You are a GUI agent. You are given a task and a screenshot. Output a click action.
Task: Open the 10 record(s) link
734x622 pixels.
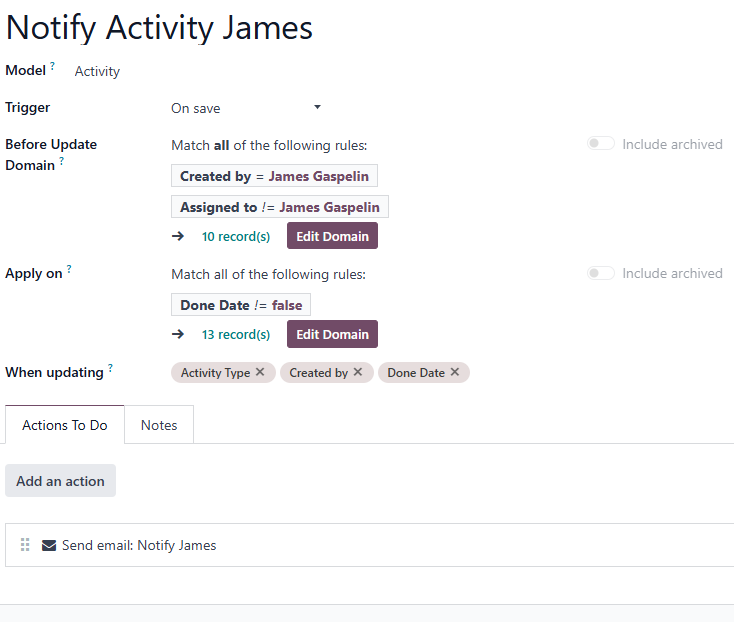[x=236, y=236]
